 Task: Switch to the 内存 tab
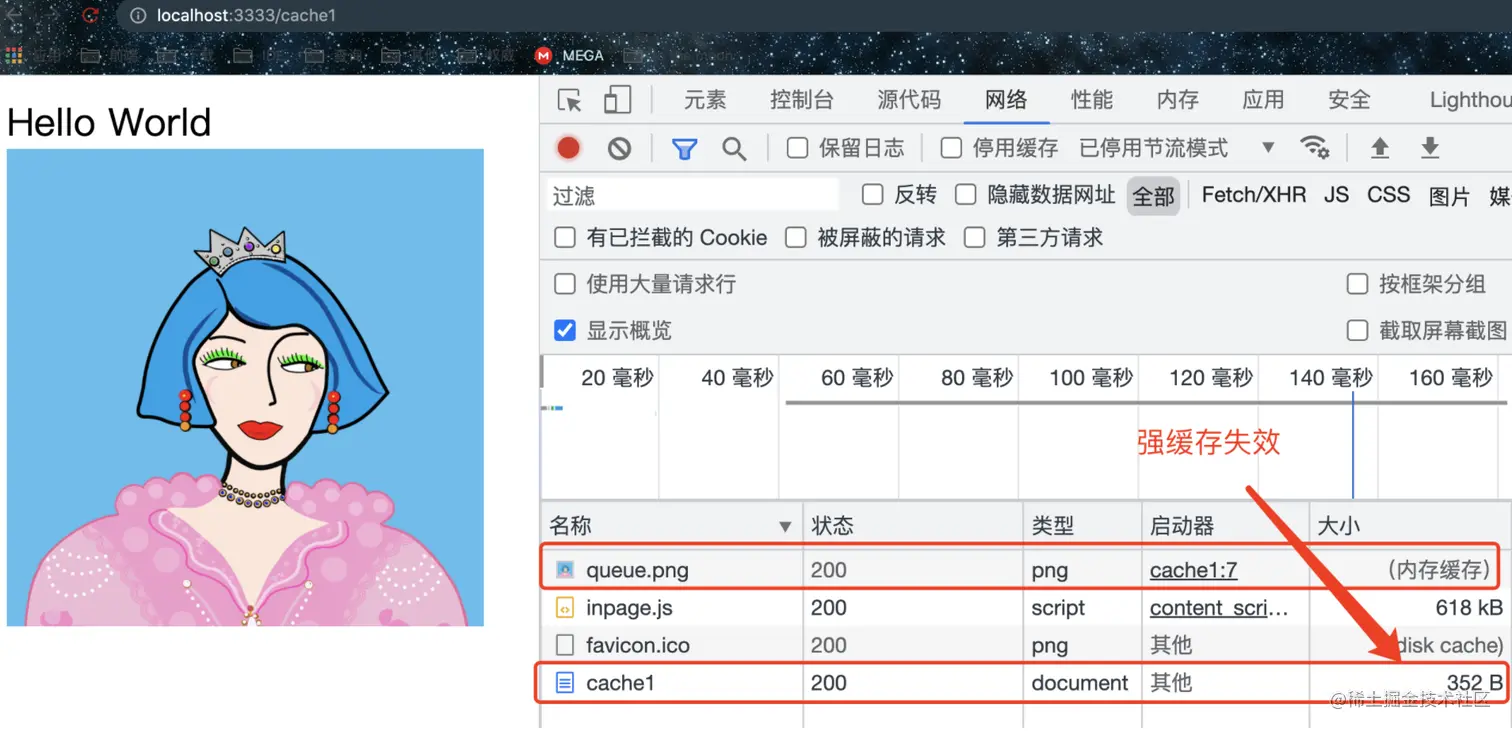pyautogui.click(x=1178, y=100)
